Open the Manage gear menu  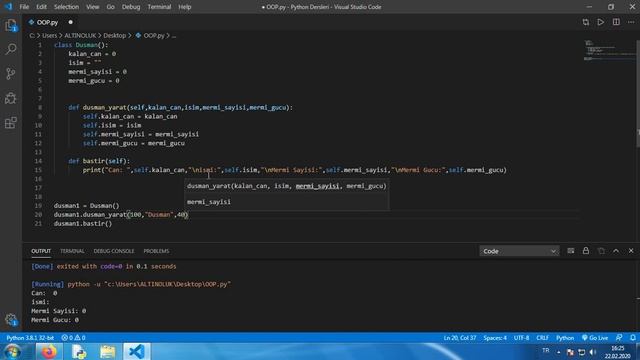point(11,320)
